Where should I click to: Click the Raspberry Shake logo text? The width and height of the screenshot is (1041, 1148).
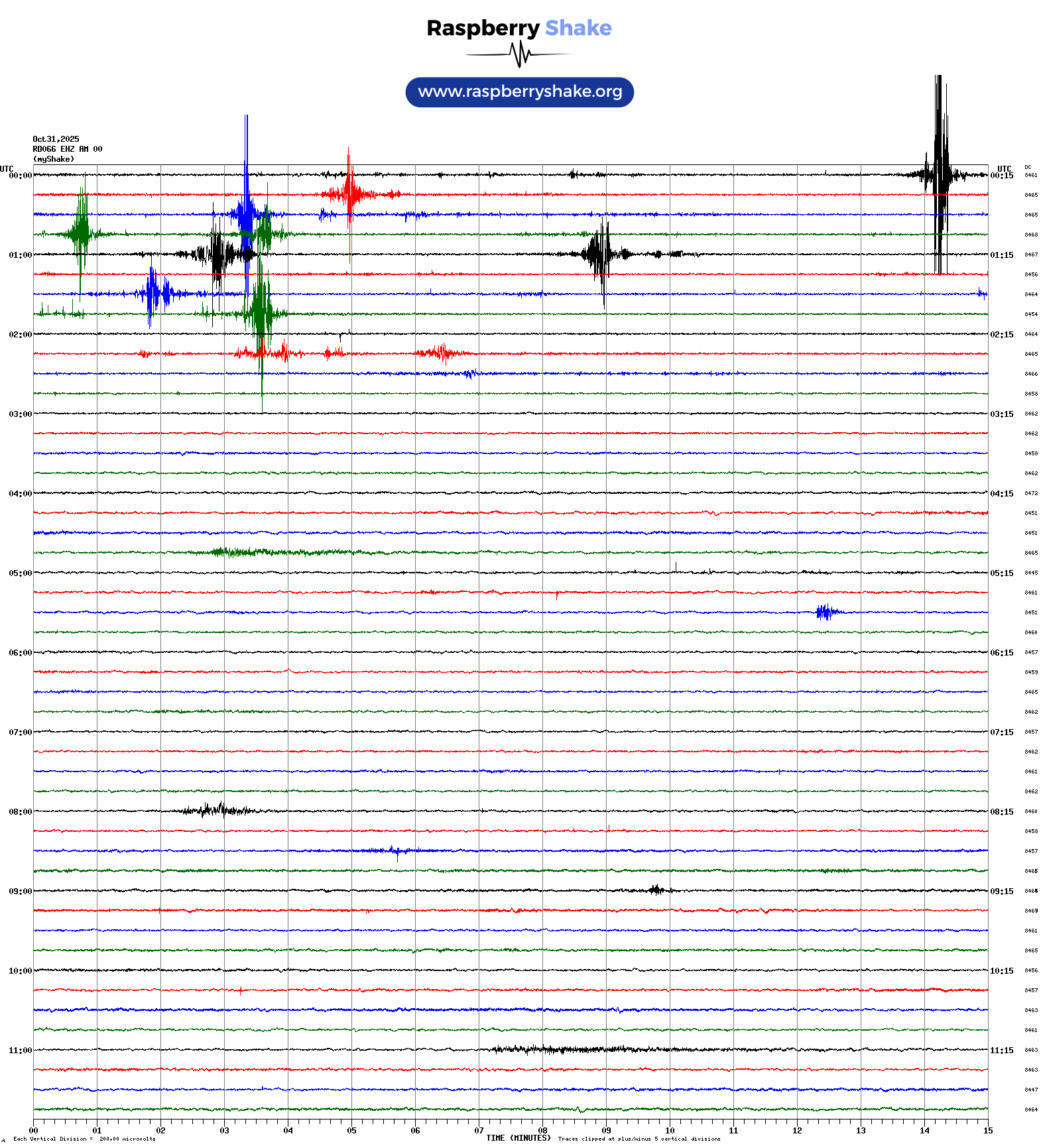point(519,28)
